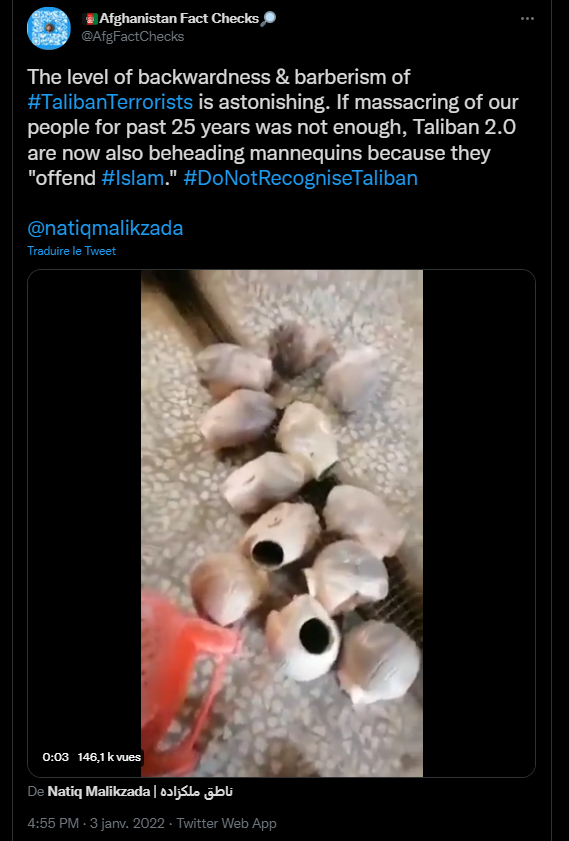The image size is (569, 841).
Task: Open the Natiq Malikzada video source link
Action: 139,792
